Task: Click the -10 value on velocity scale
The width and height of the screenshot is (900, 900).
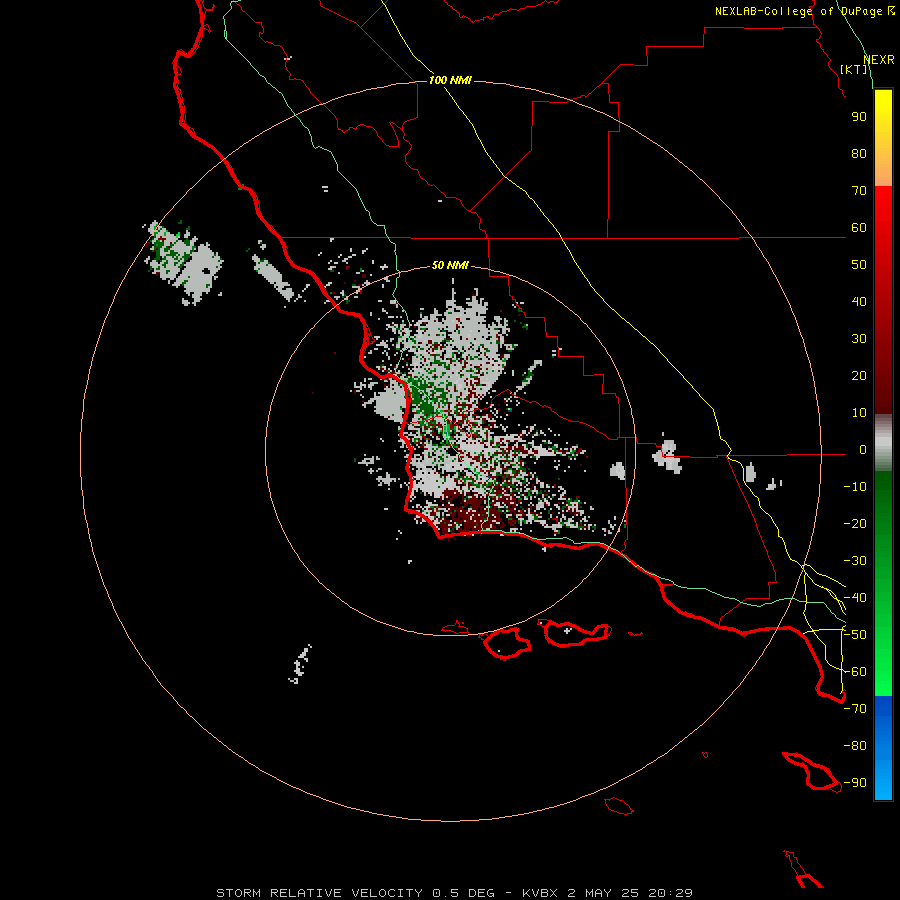Action: [855, 487]
